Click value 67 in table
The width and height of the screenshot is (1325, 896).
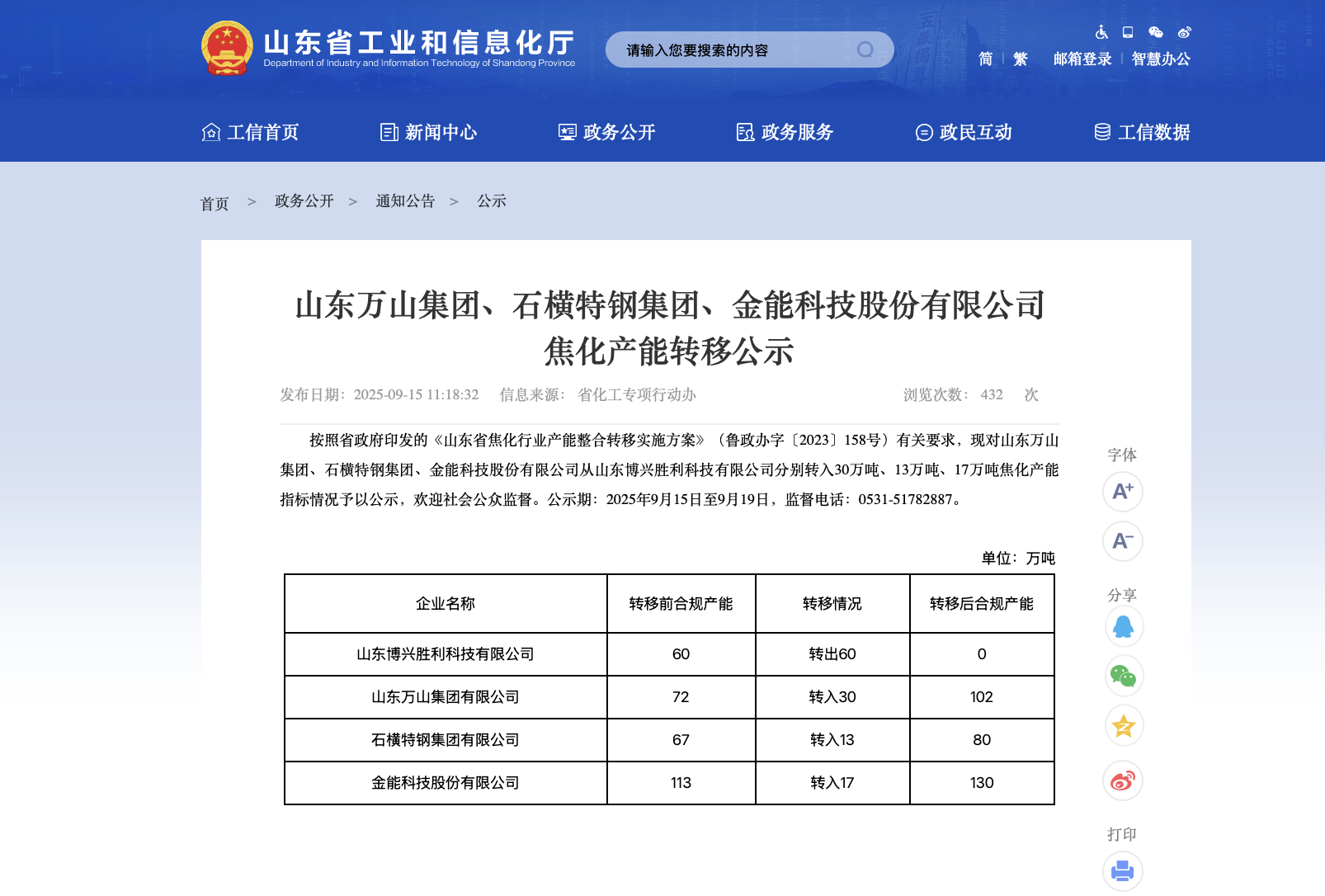681,740
